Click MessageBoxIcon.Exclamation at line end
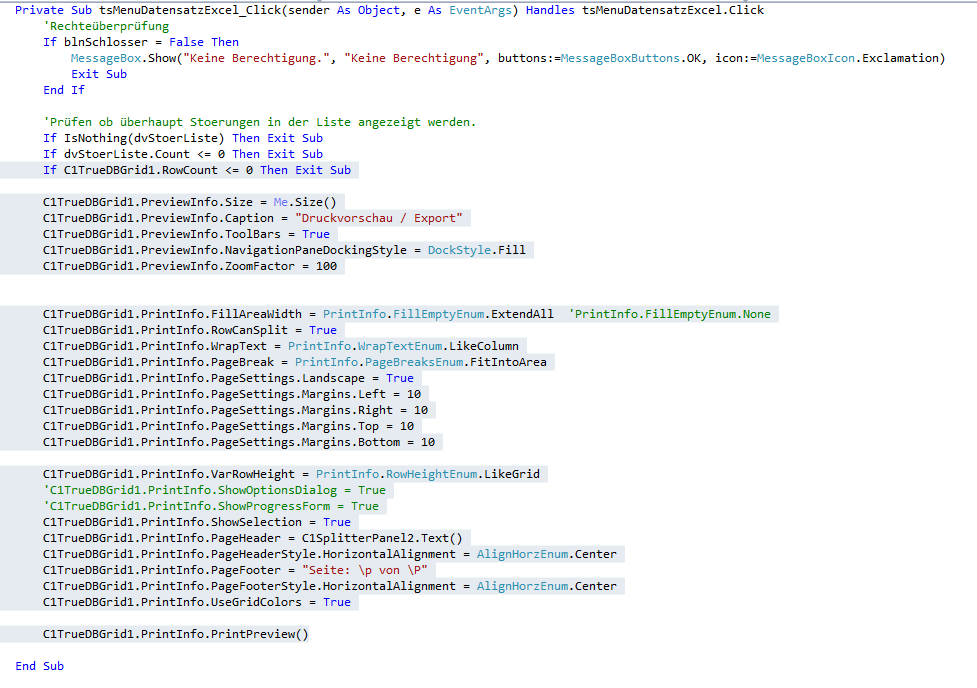This screenshot has height=688, width=977. tap(848, 58)
